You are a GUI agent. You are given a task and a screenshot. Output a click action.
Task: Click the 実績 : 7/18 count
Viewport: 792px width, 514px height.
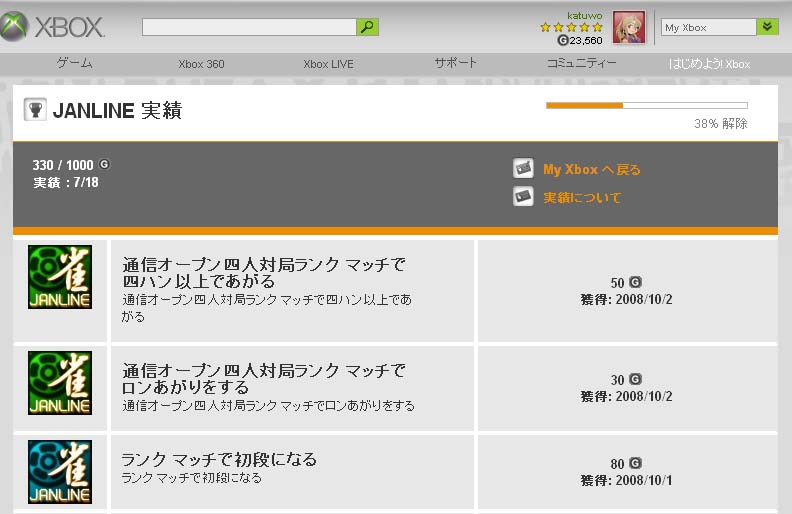[66, 182]
